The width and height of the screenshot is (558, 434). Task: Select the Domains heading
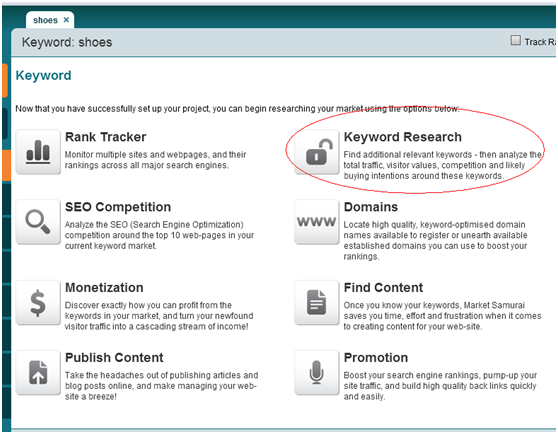[371, 207]
